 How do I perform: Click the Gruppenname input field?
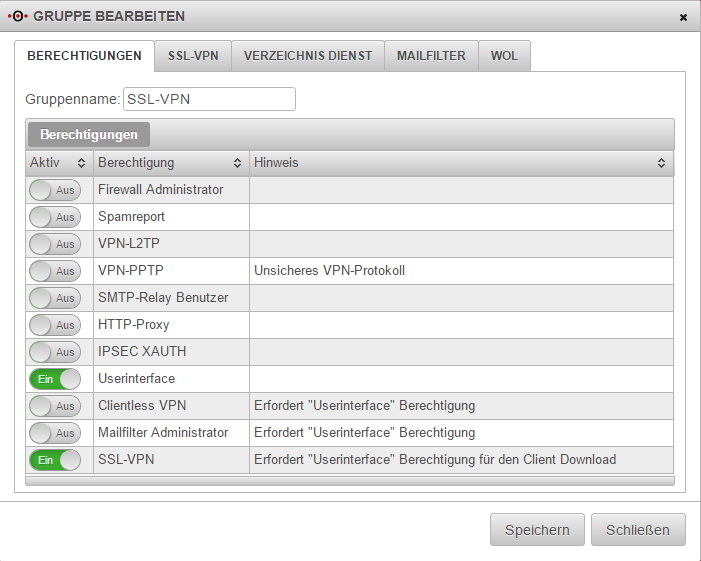click(x=209, y=99)
